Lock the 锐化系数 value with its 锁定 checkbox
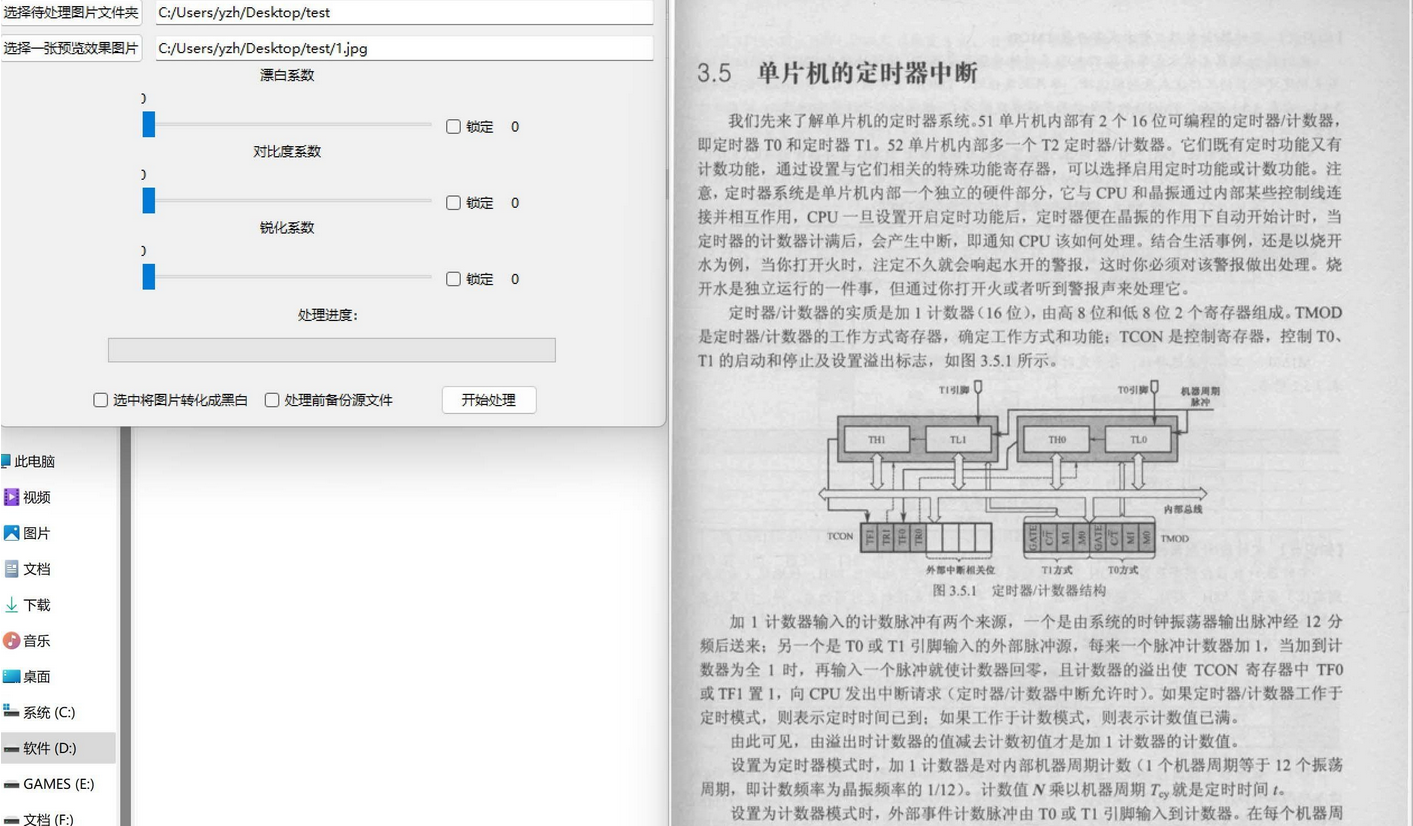This screenshot has width=1413, height=826. [453, 279]
